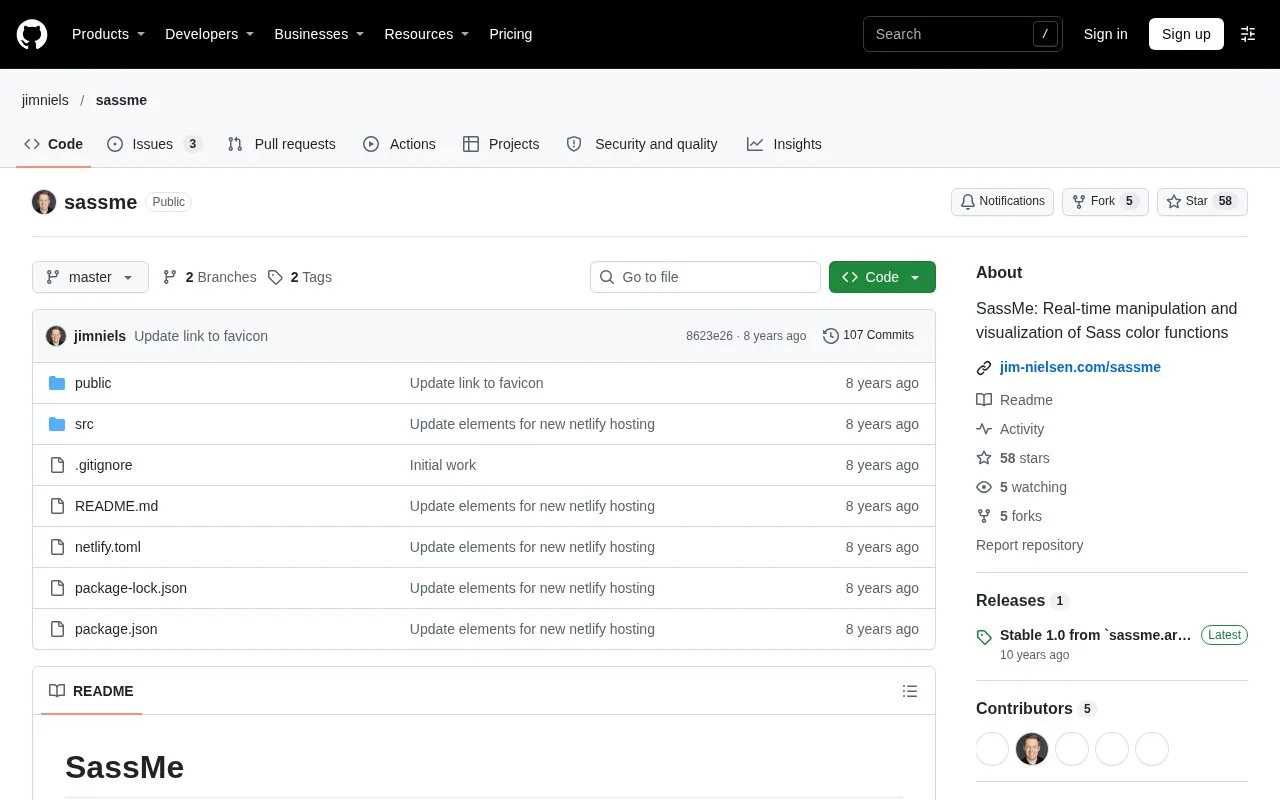Image resolution: width=1280 pixels, height=800 pixels.
Task: Switch to the Issues tab
Action: coord(155,144)
